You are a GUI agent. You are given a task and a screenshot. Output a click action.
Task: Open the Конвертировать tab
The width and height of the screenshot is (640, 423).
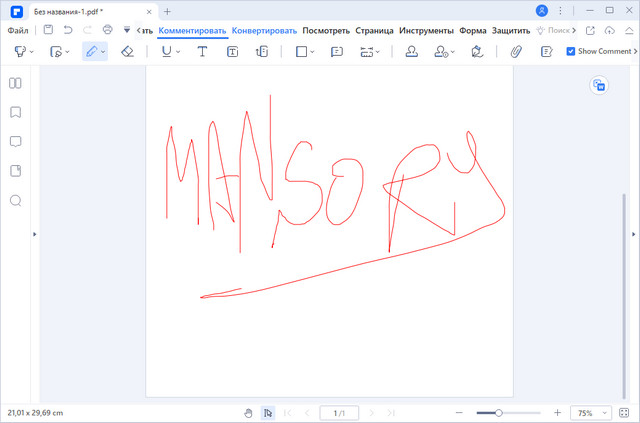[264, 30]
